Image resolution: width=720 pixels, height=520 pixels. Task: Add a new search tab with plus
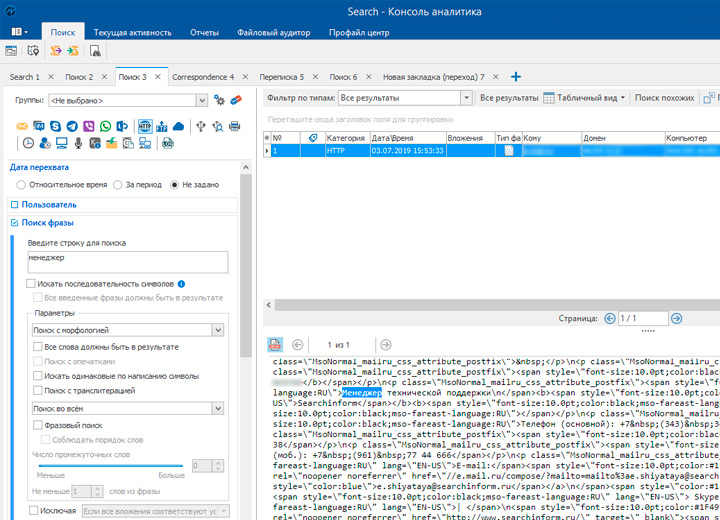(516, 77)
